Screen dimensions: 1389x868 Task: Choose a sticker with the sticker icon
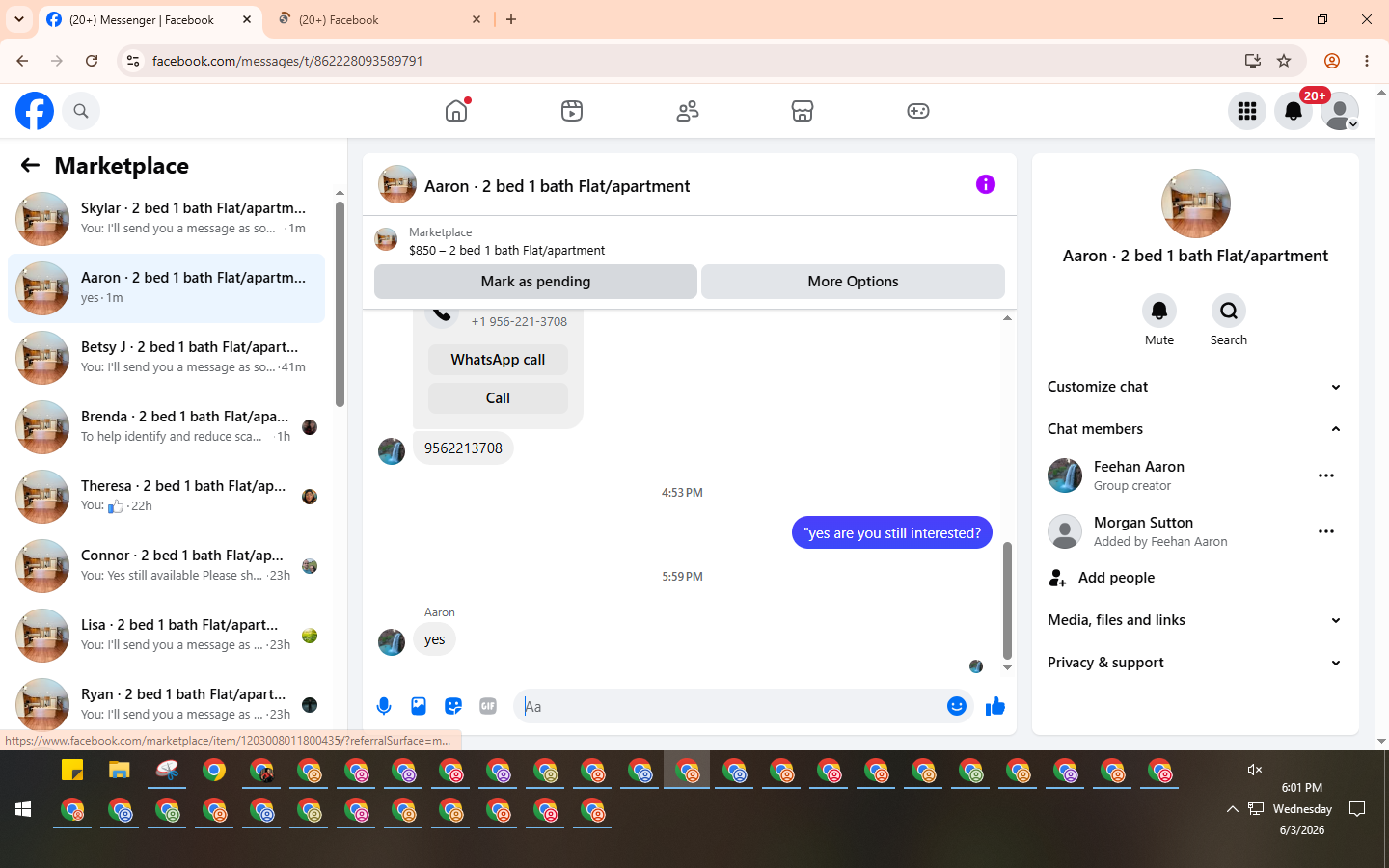point(453,706)
